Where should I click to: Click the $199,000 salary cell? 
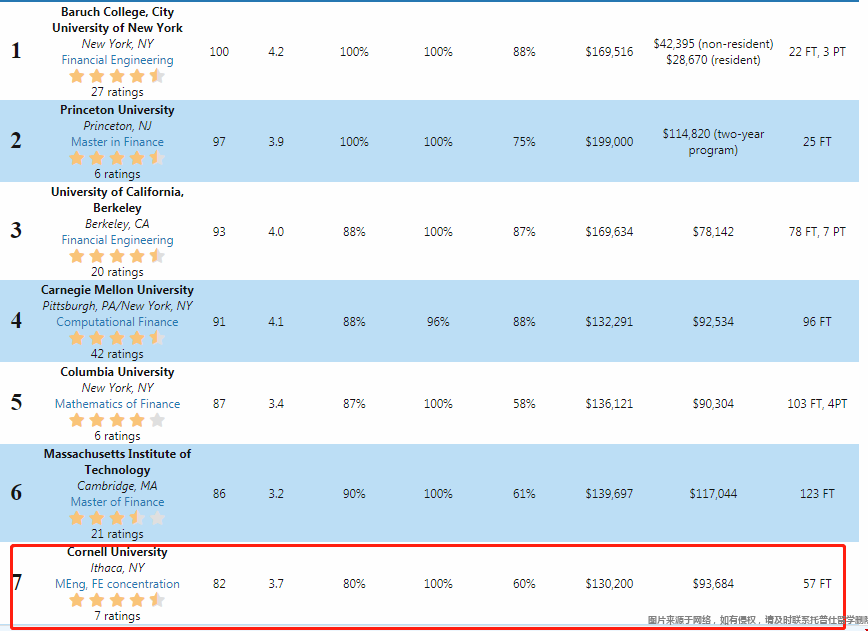pos(609,142)
